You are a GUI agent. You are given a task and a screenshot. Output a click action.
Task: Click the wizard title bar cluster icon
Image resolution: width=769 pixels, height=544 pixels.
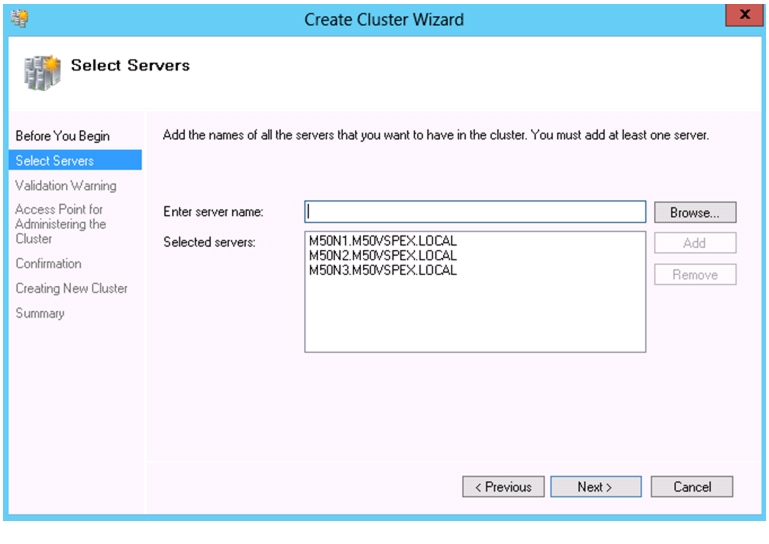click(20, 19)
